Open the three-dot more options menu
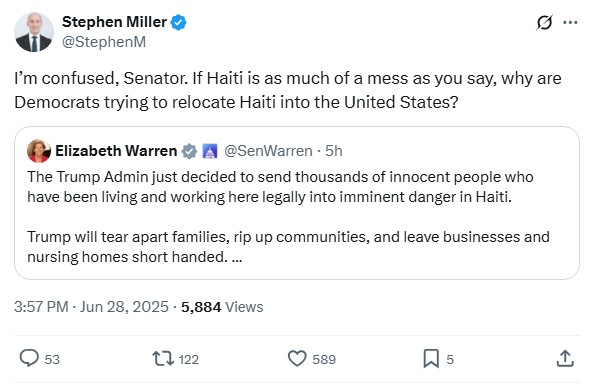Viewport: 591px width, 387px height. click(570, 23)
